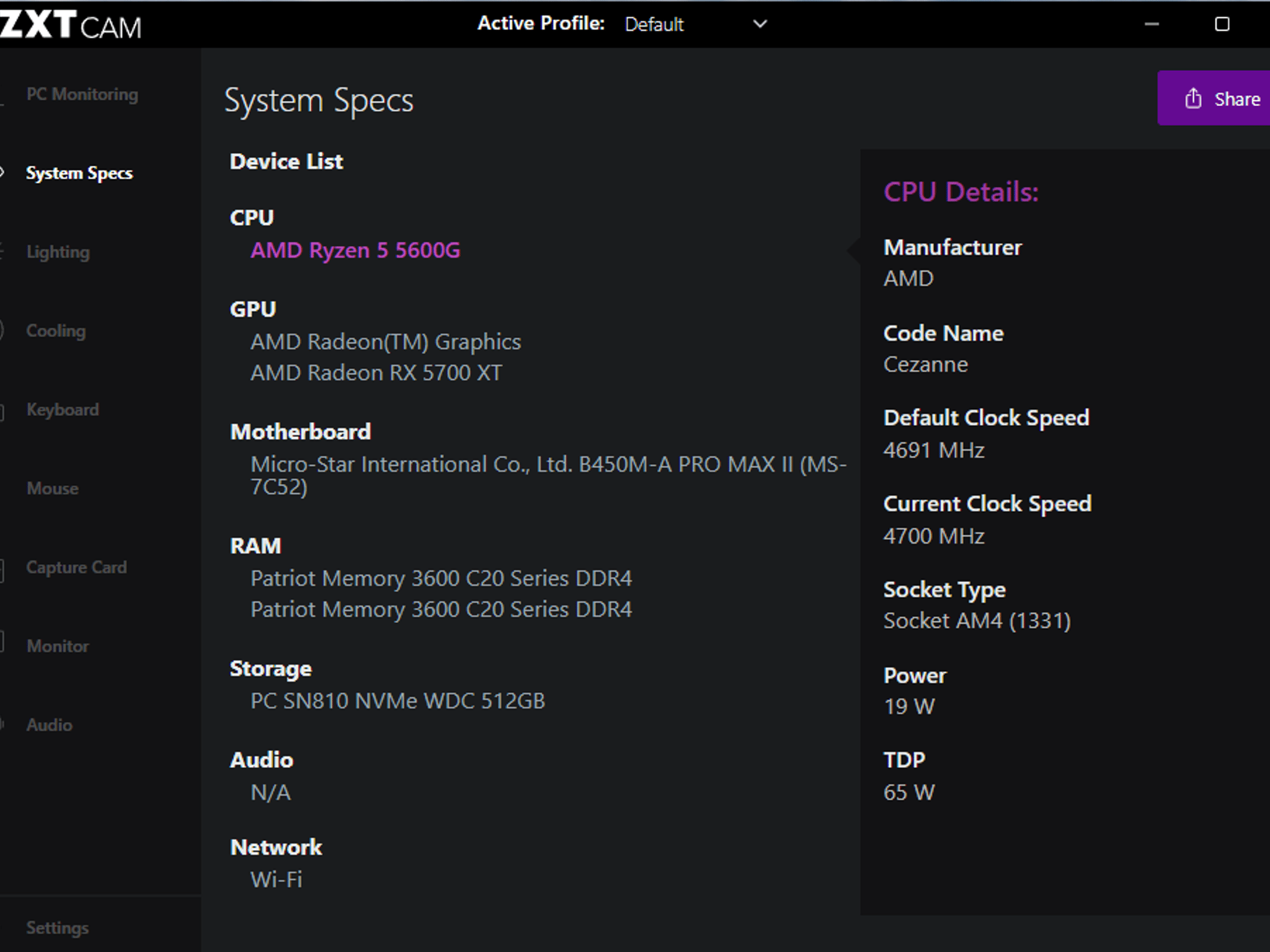Select the second Patriot Memory RAM entry
This screenshot has height=952, width=1270.
tap(441, 609)
